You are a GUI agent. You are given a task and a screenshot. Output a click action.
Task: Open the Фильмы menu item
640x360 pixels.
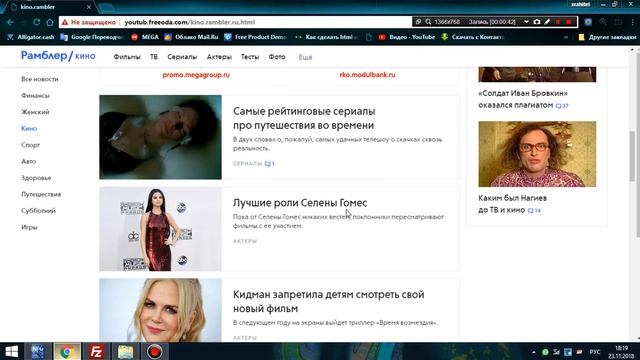coord(127,57)
